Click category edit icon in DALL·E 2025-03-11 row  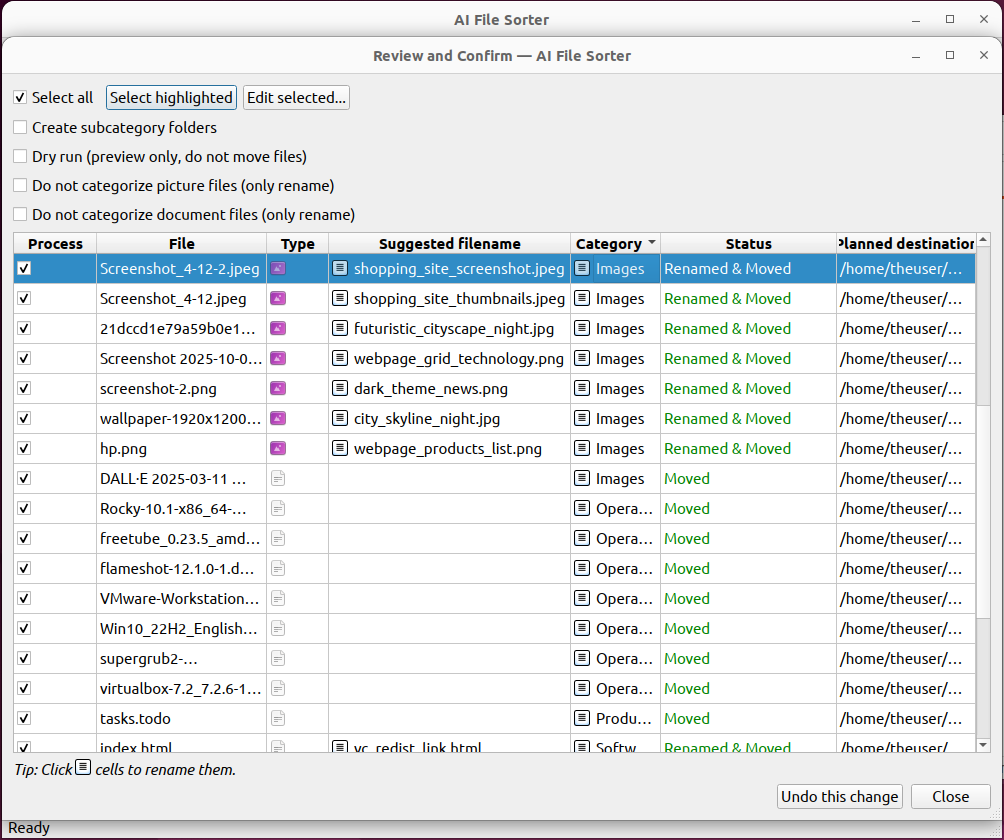[x=582, y=478]
